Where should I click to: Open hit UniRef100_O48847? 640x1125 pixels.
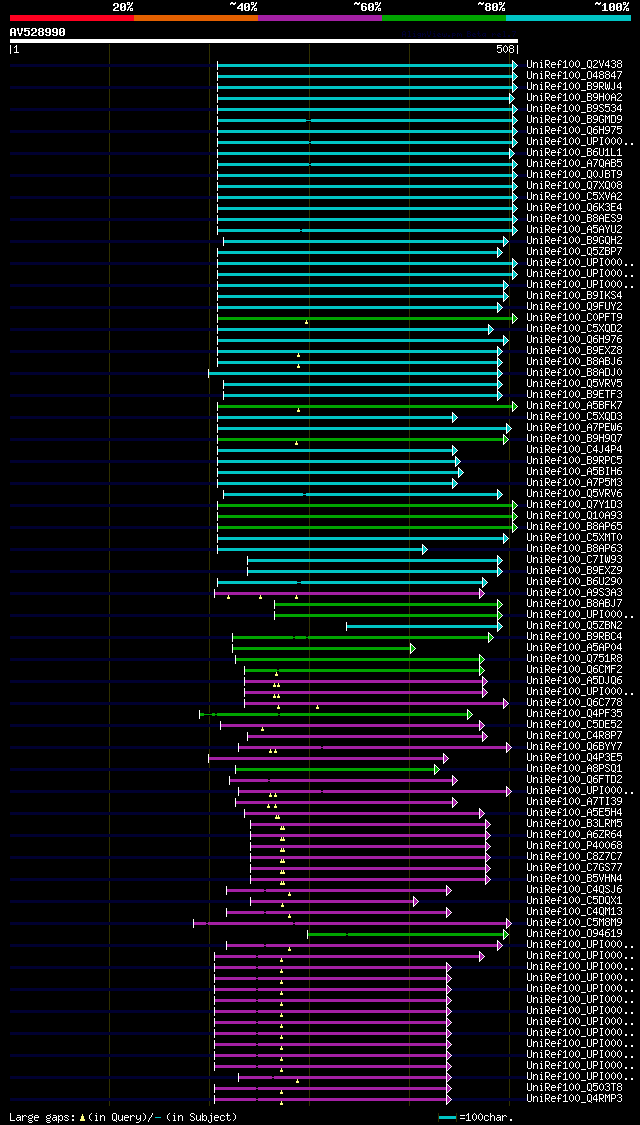[x=574, y=75]
